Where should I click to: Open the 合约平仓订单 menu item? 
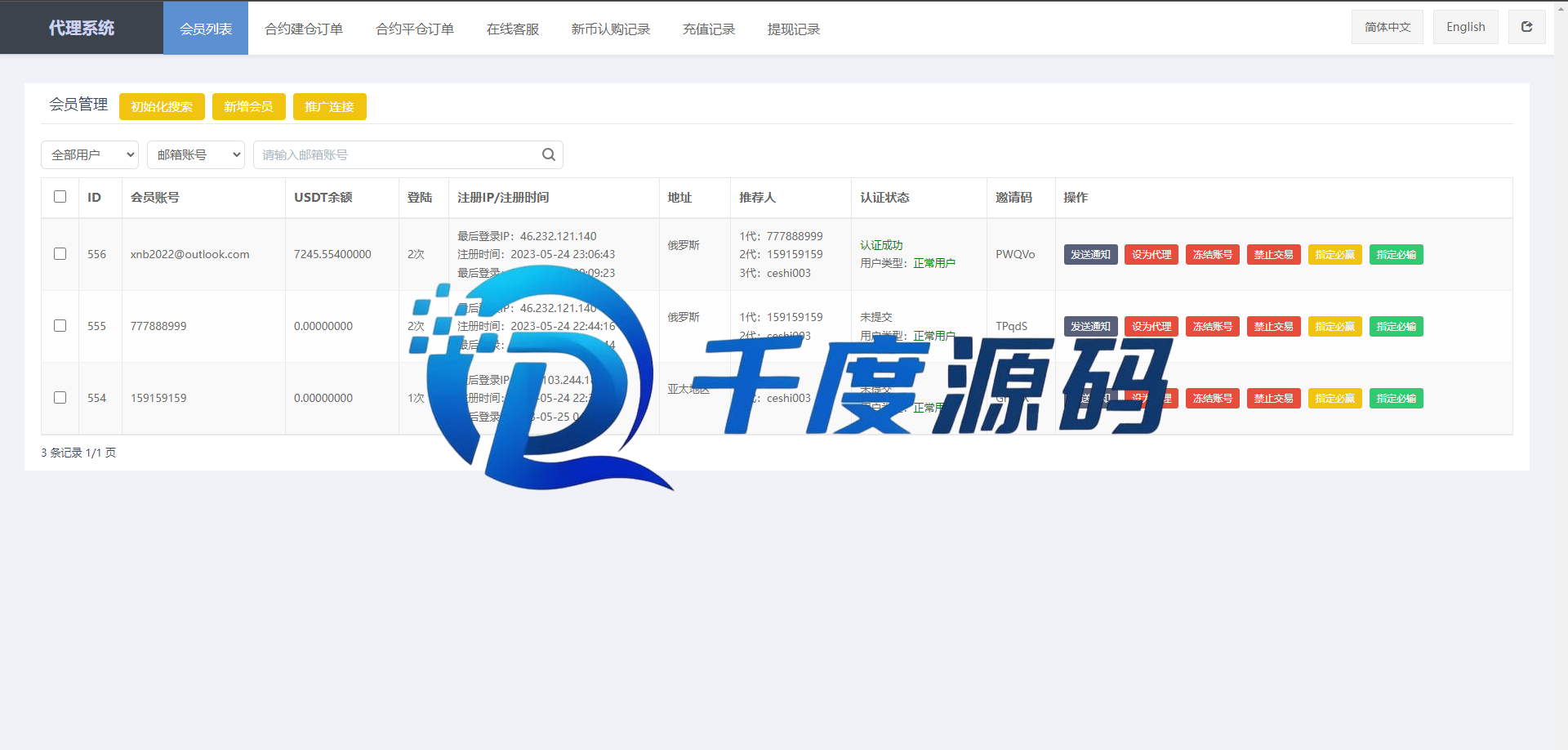tap(415, 29)
